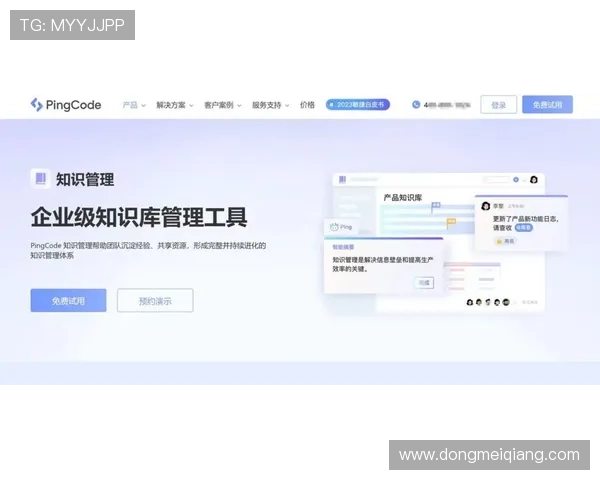Screen dimensions: 600x480
Task: Open the 2023敏捷白皮书 badge link
Action: (x=358, y=104)
